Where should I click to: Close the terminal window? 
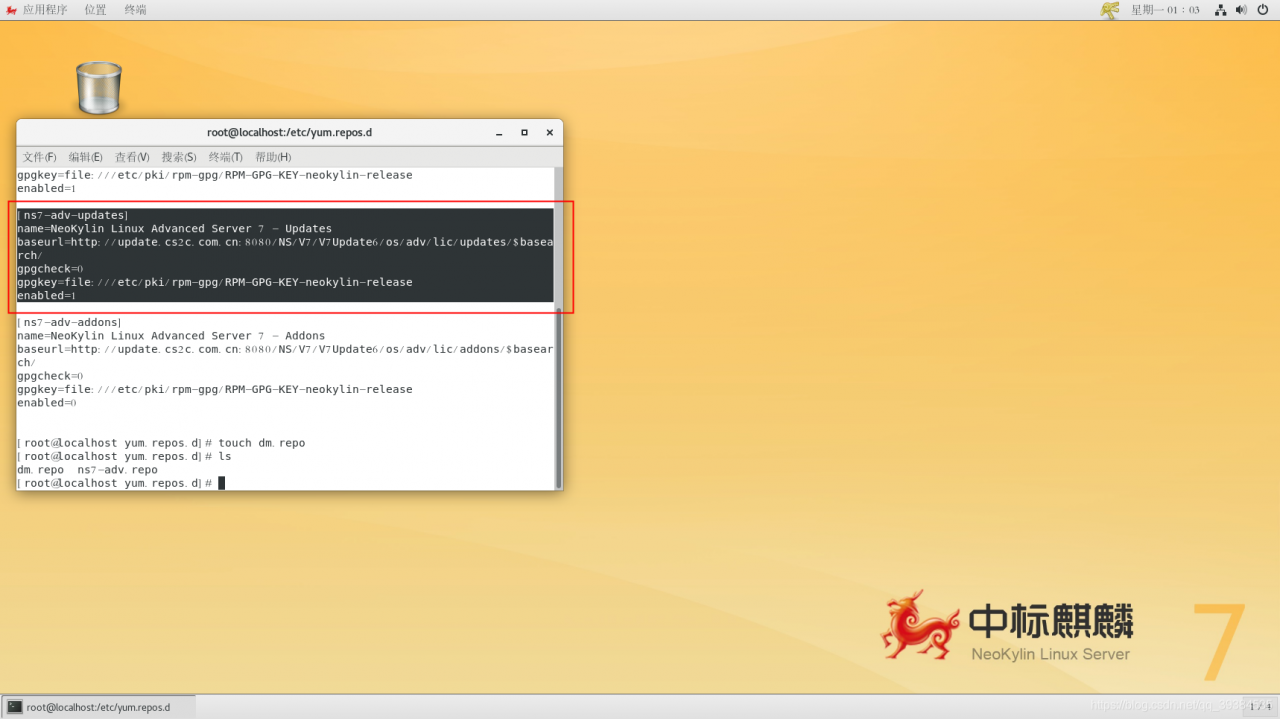click(x=549, y=132)
